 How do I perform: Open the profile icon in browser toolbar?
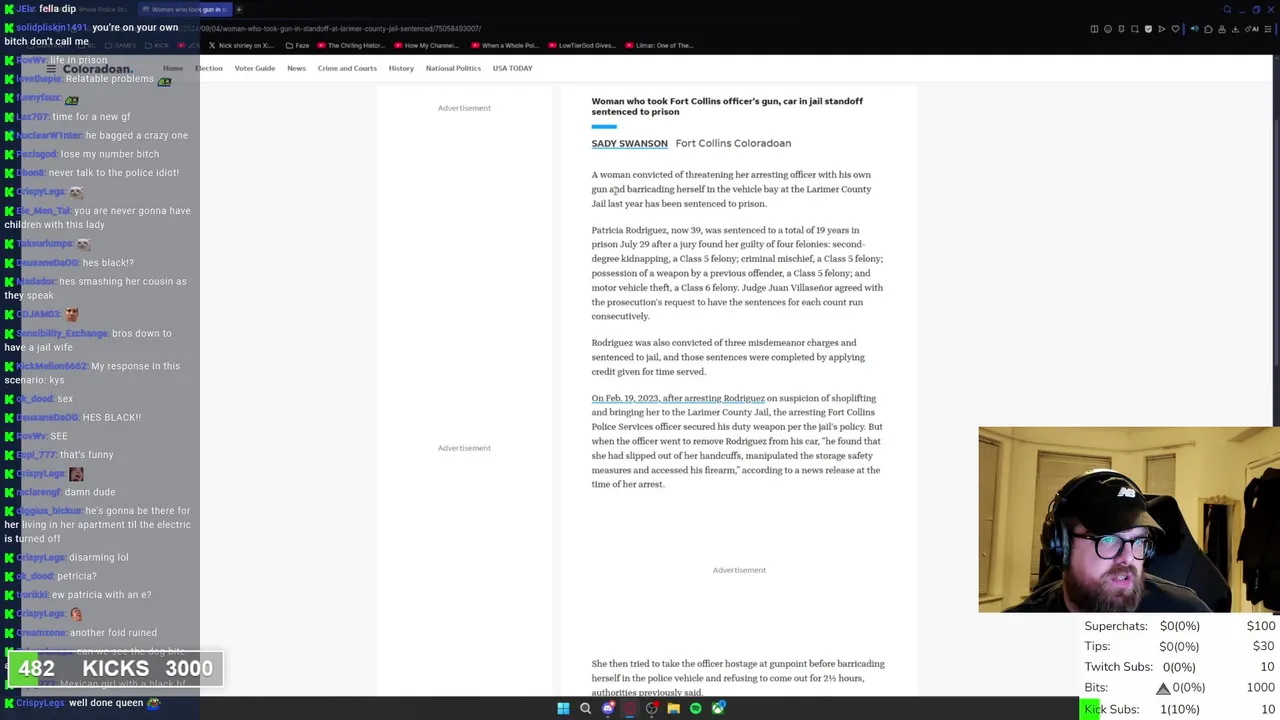click(1222, 29)
